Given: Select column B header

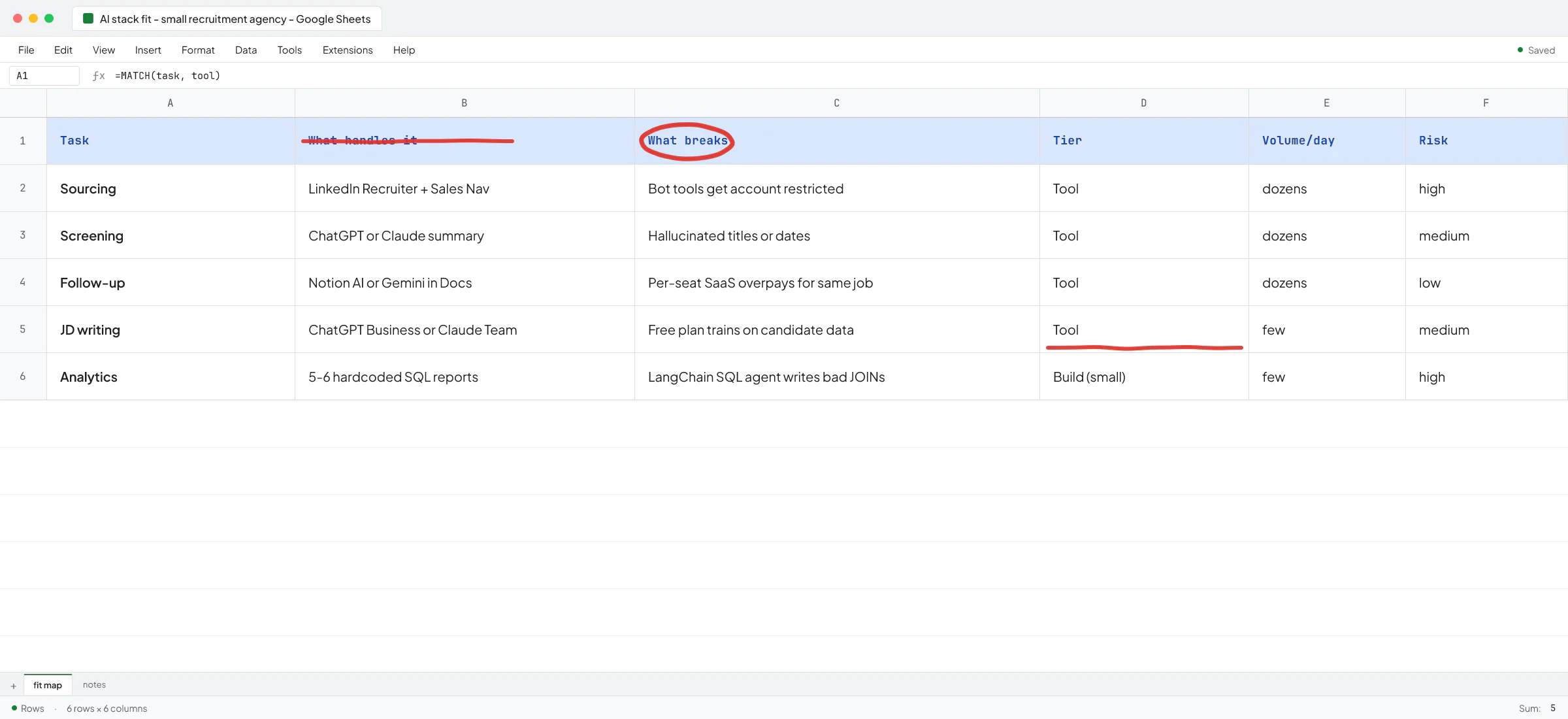Looking at the screenshot, I should [465, 103].
